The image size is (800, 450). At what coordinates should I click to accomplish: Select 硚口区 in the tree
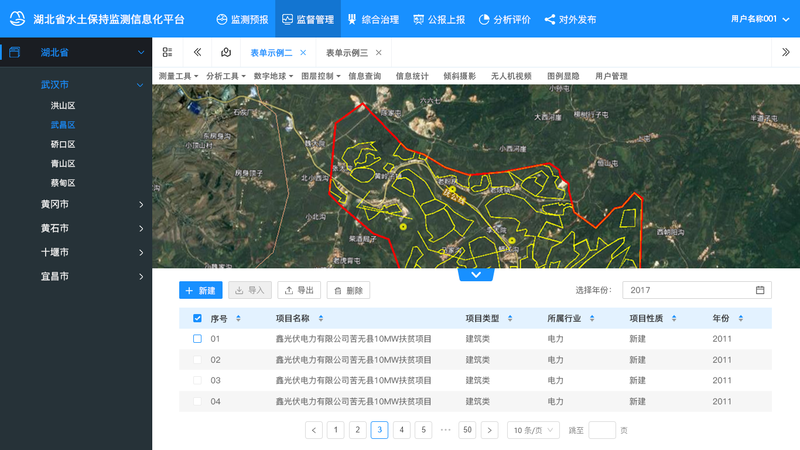[x=63, y=144]
